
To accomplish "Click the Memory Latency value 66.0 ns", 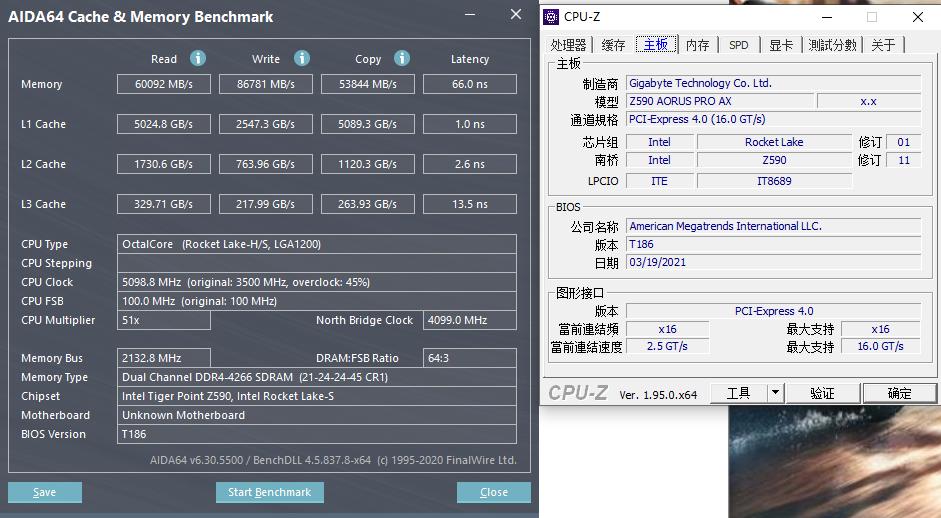I will [x=470, y=84].
